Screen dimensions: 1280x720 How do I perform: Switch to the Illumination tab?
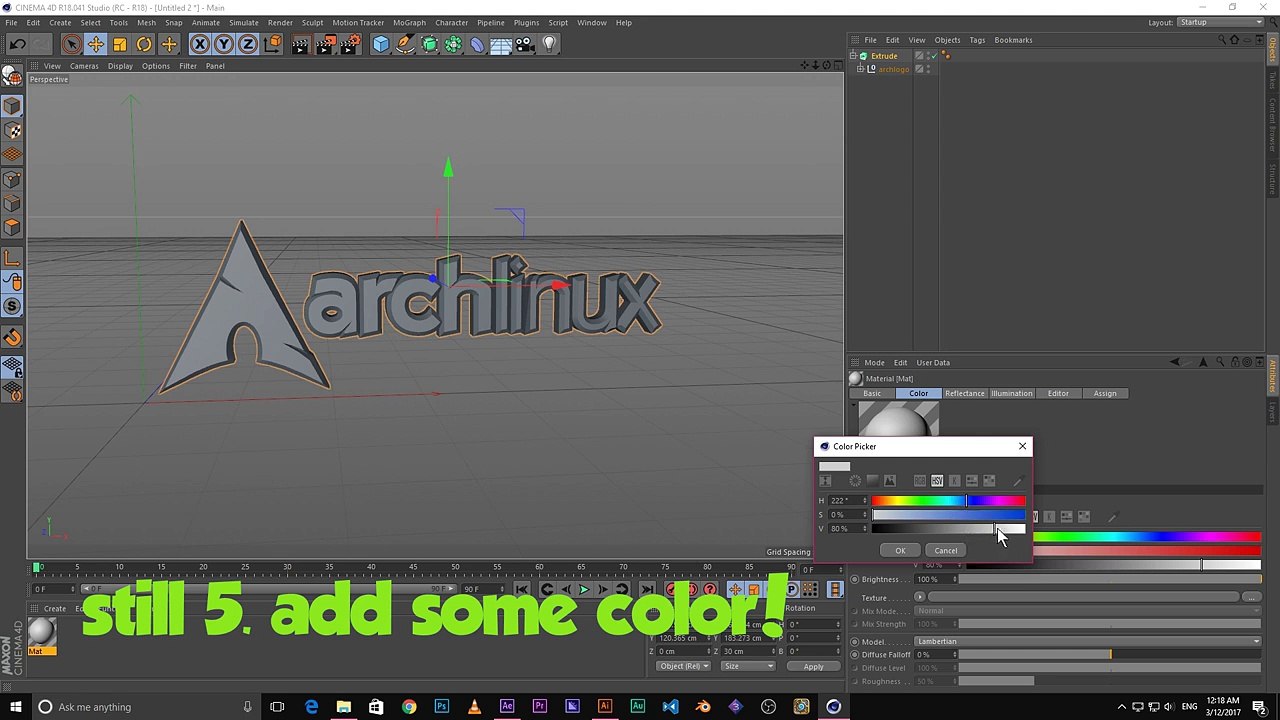click(x=1011, y=393)
